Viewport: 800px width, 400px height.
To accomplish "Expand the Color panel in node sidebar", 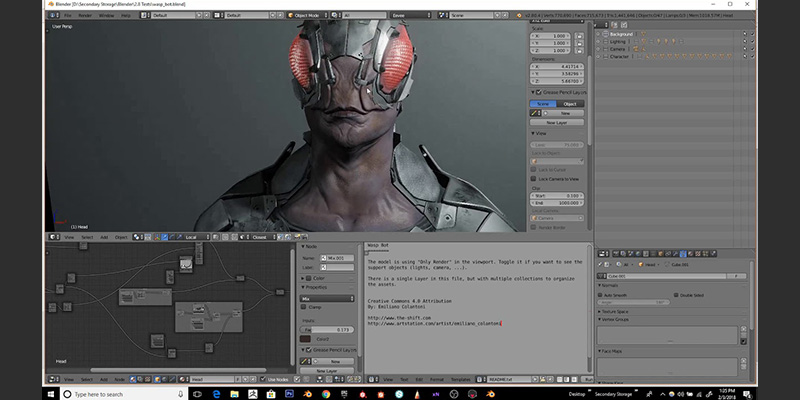I will 303,278.
